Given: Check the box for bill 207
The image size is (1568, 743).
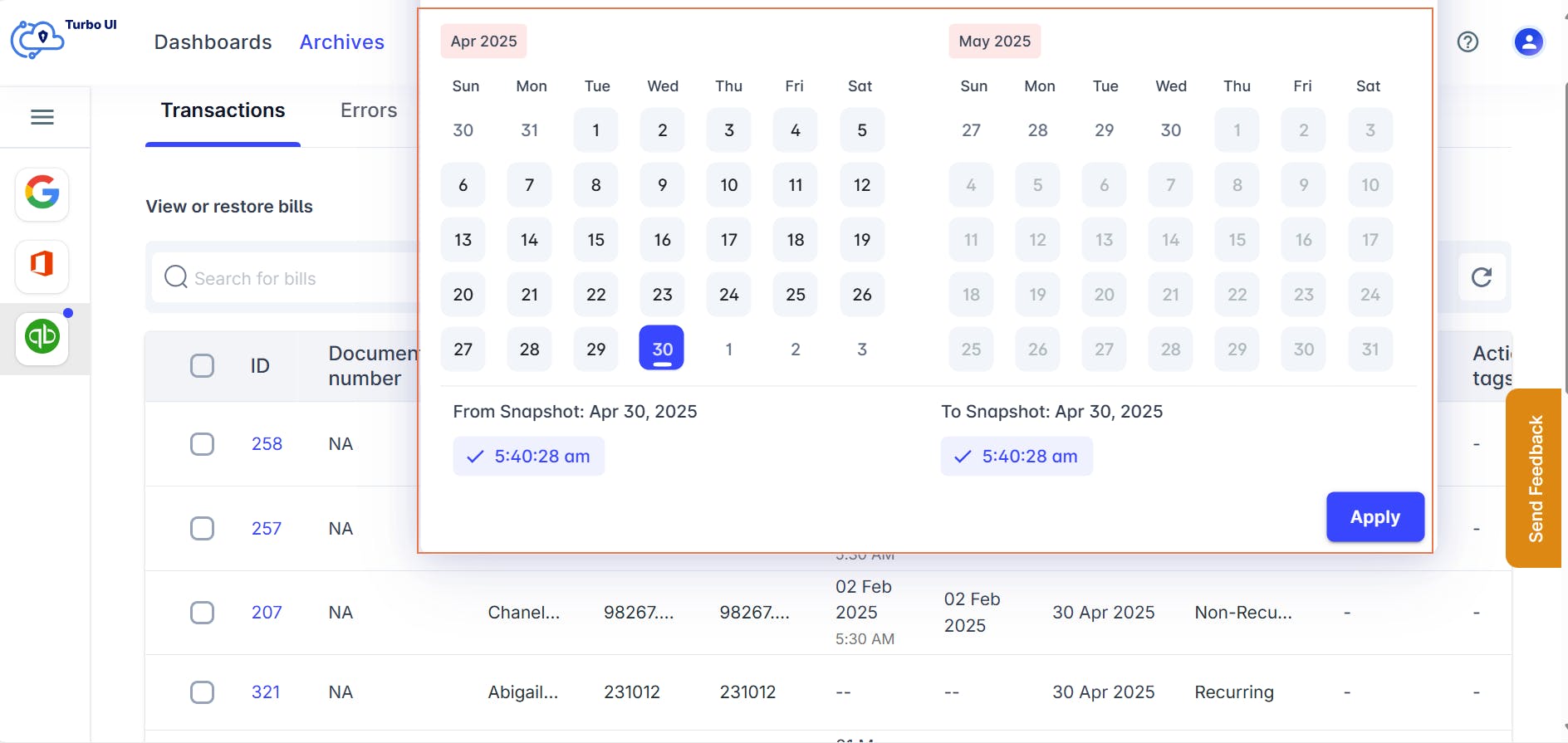Looking at the screenshot, I should tap(202, 613).
